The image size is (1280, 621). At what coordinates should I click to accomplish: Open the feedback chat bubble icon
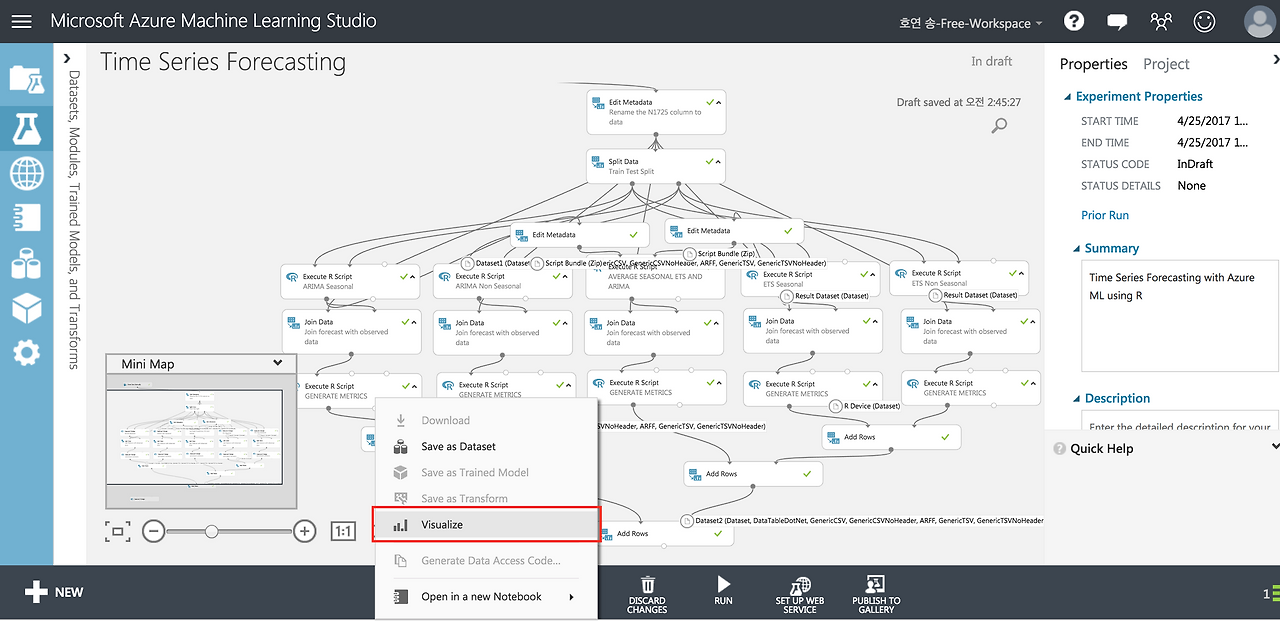point(1117,21)
